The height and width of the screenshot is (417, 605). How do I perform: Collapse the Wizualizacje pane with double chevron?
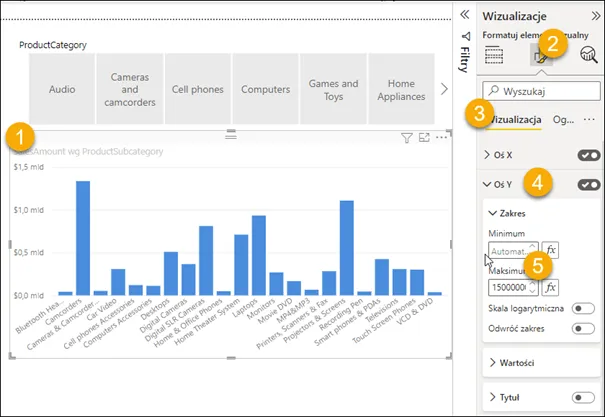click(x=464, y=14)
